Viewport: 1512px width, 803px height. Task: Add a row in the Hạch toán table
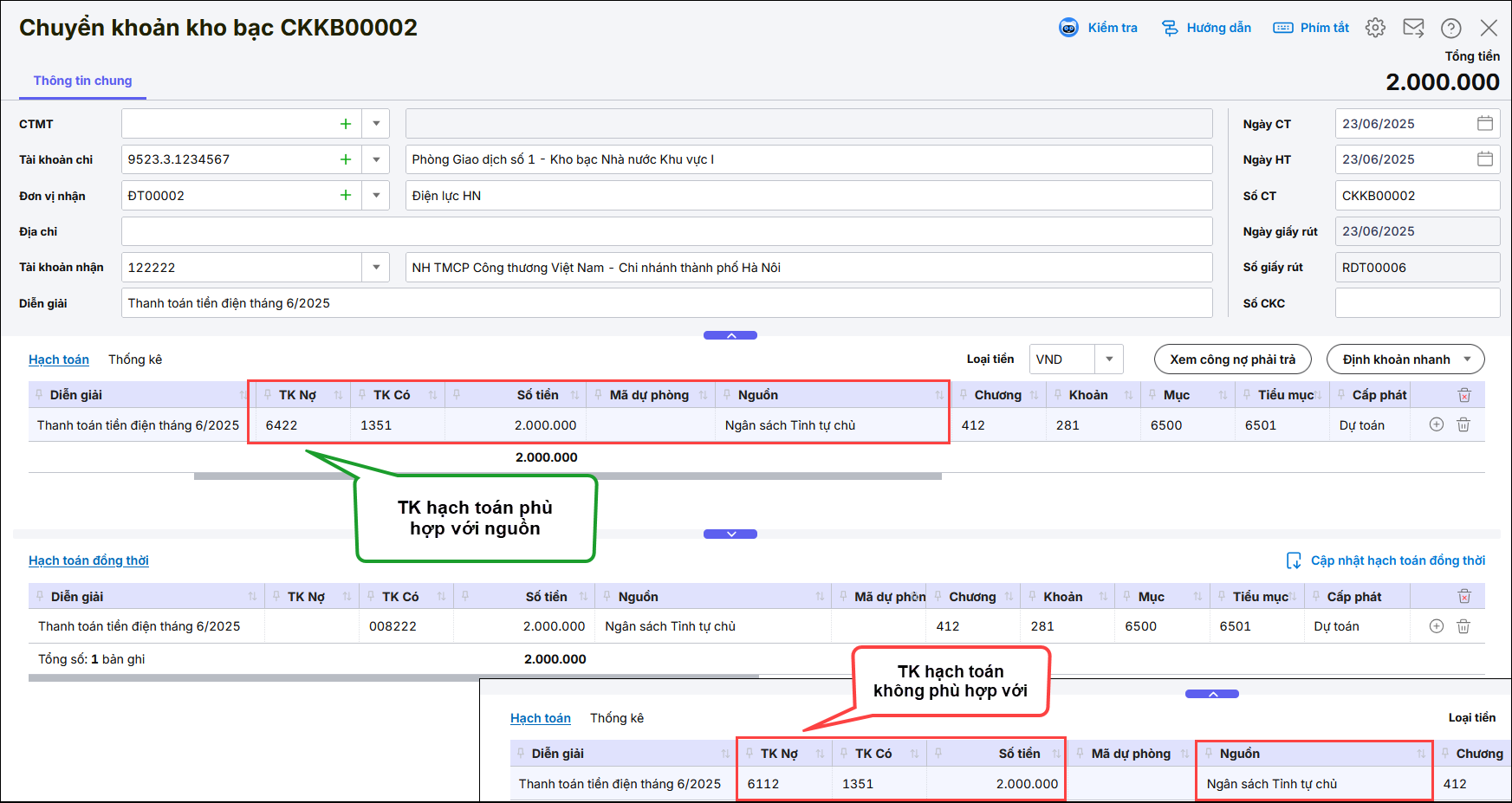1437,424
